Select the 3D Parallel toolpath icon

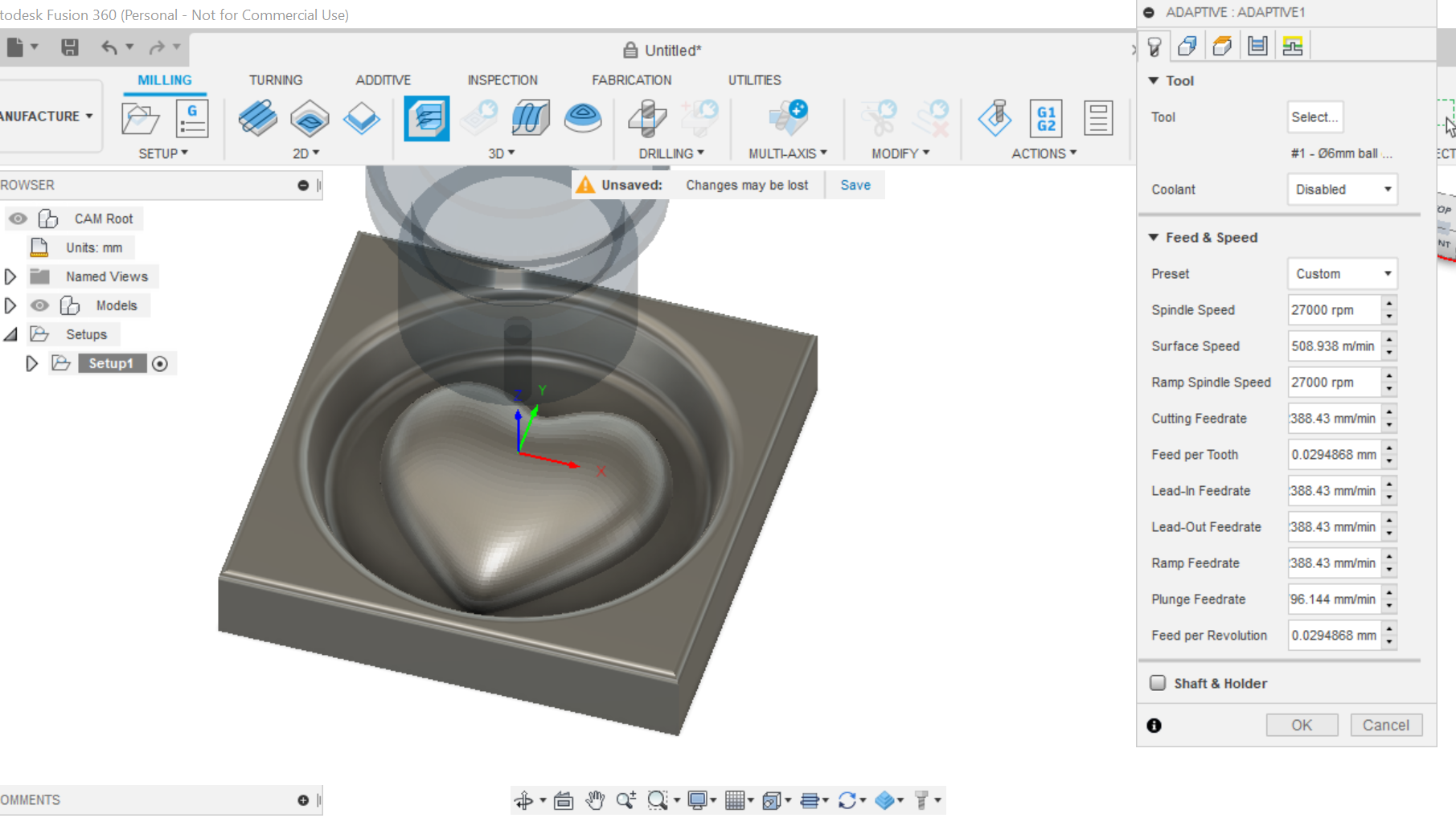pyautogui.click(x=530, y=118)
